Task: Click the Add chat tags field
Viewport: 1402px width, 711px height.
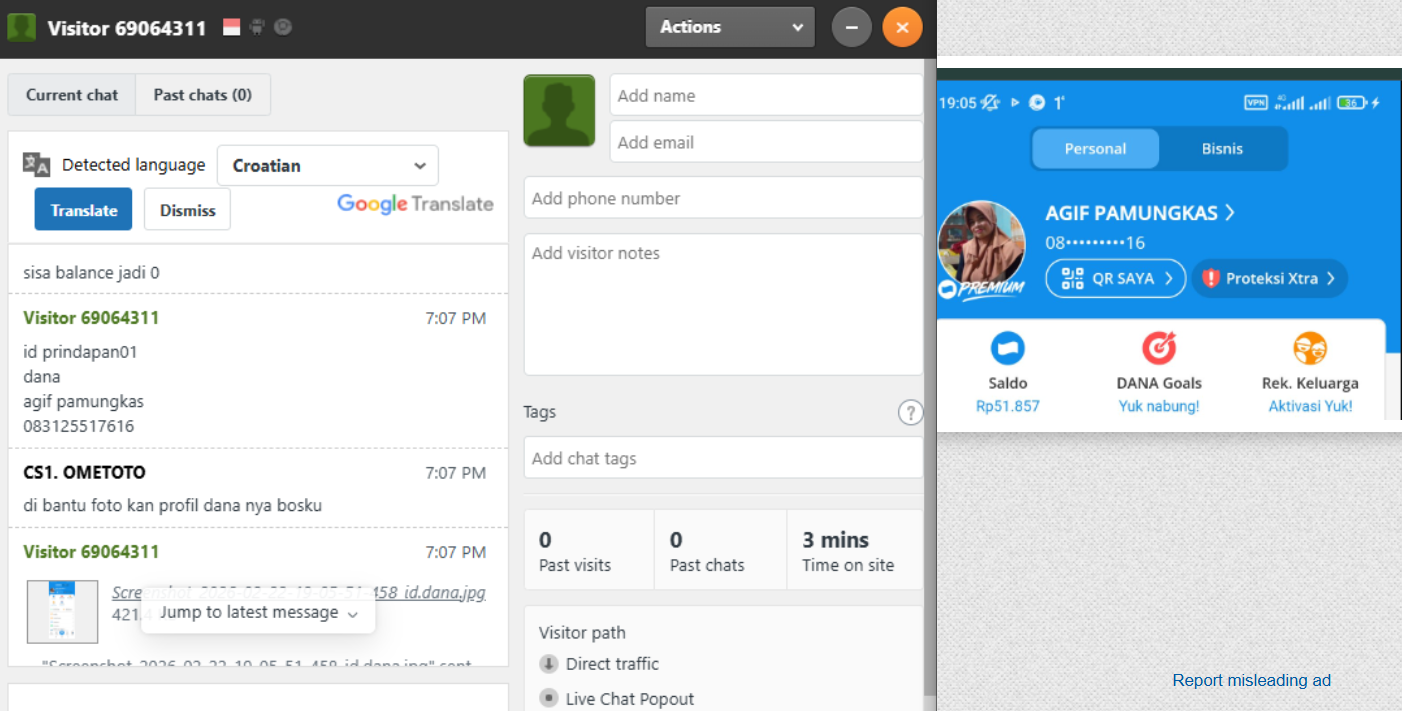Action: tap(723, 458)
